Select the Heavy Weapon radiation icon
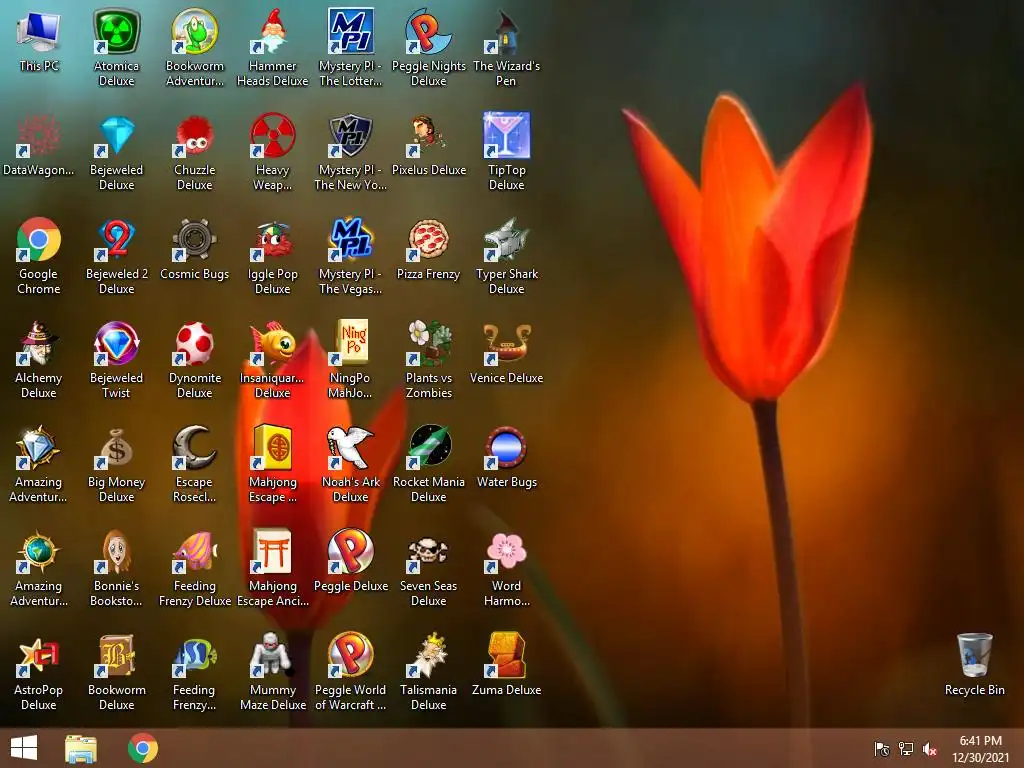This screenshot has height=768, width=1024. pos(272,135)
